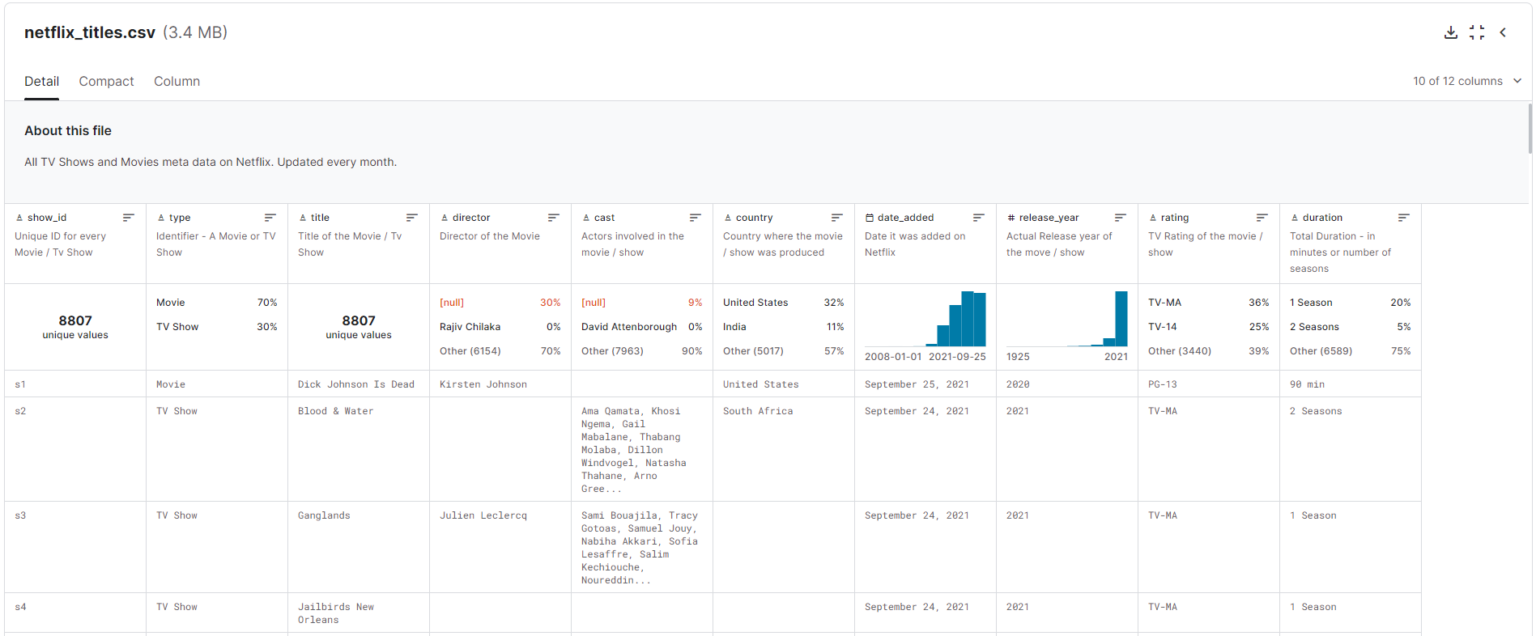Download the netflix_titles.csv file
This screenshot has width=1536, height=636.
(1450, 31)
